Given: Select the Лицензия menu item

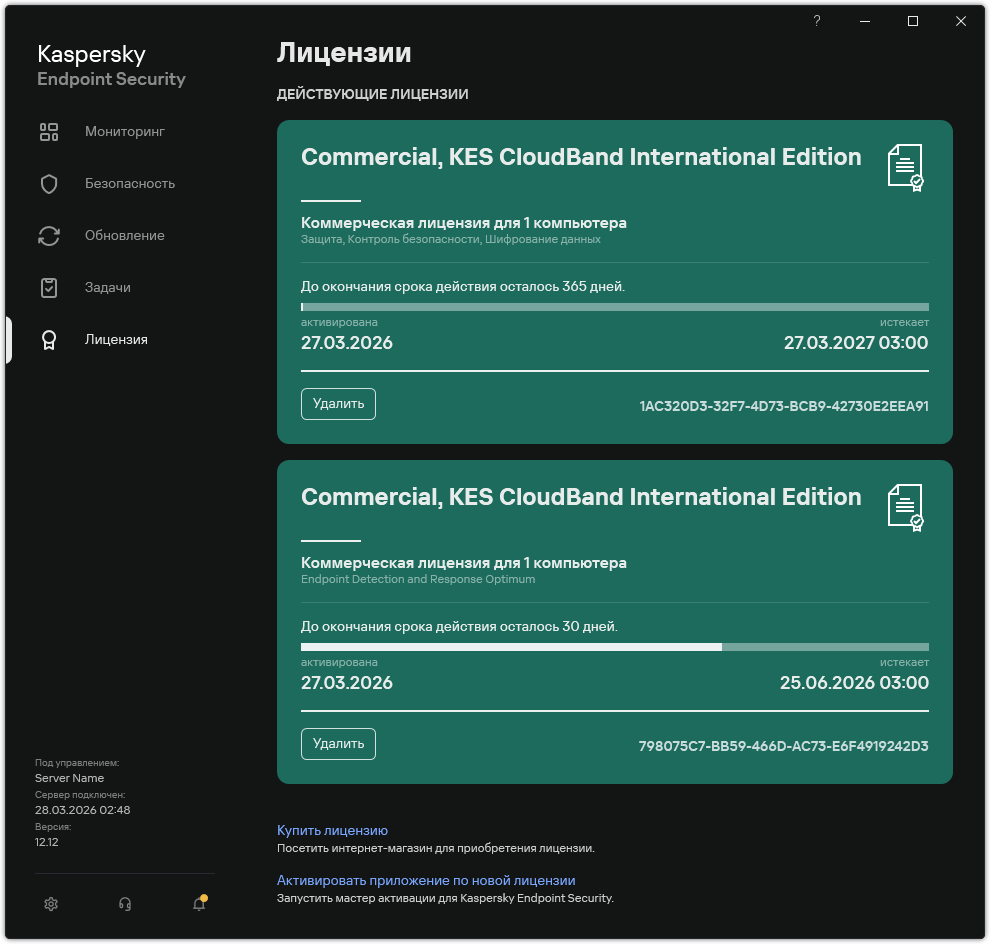Looking at the screenshot, I should (x=116, y=339).
